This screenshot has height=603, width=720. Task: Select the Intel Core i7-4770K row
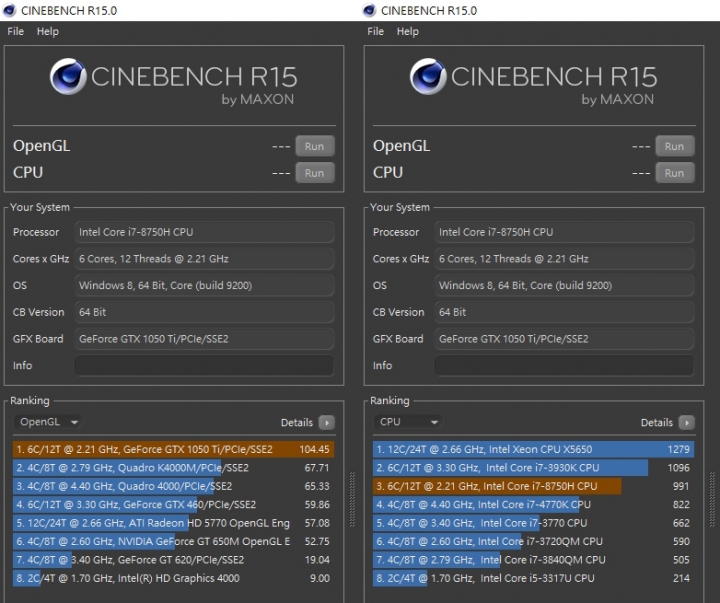point(534,504)
